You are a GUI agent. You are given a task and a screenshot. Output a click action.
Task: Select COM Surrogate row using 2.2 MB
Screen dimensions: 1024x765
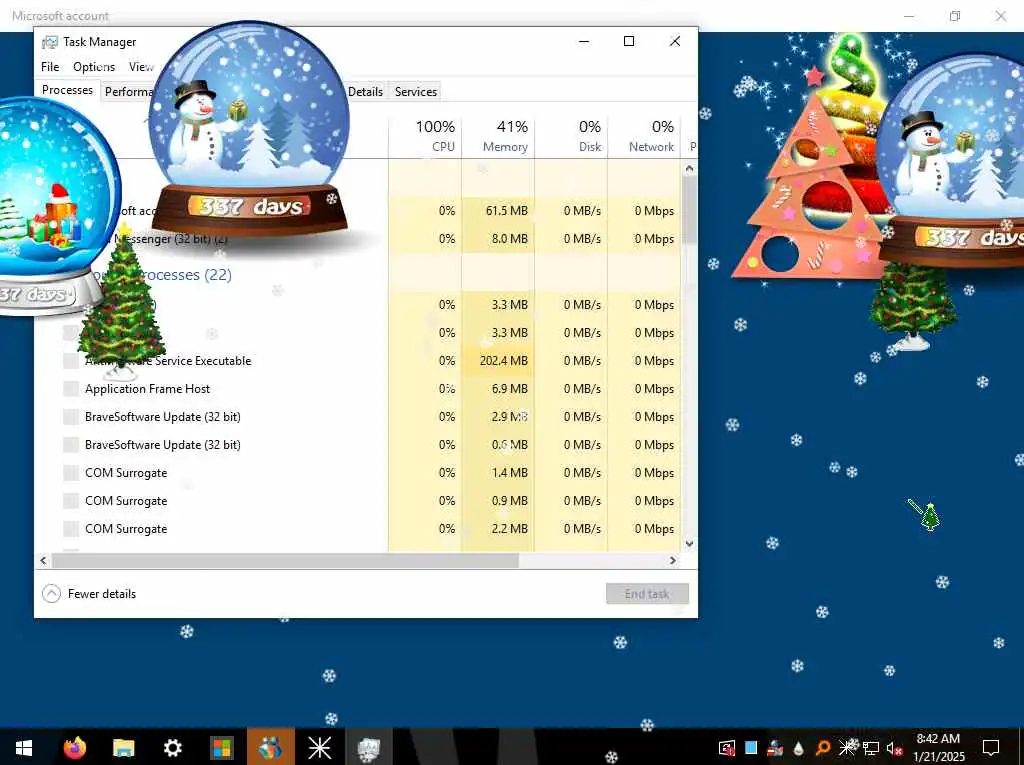tap(358, 529)
